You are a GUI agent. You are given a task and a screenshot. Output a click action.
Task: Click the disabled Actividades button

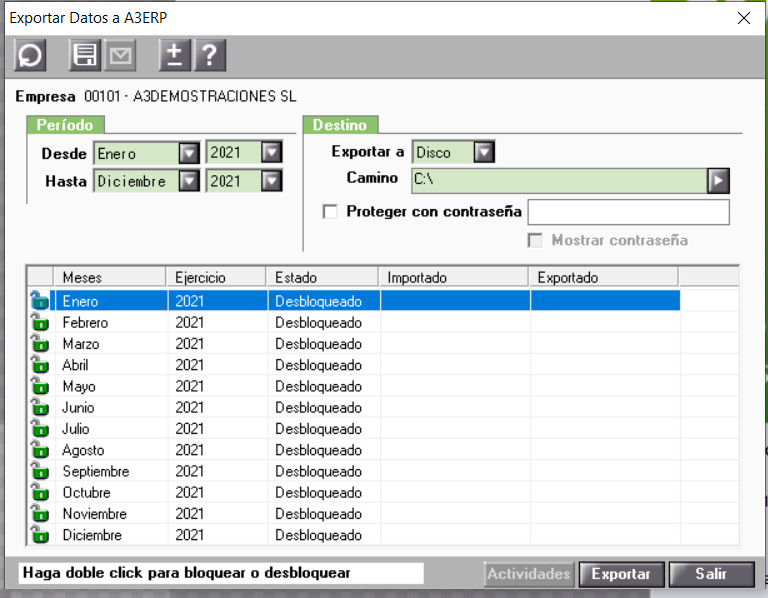529,574
